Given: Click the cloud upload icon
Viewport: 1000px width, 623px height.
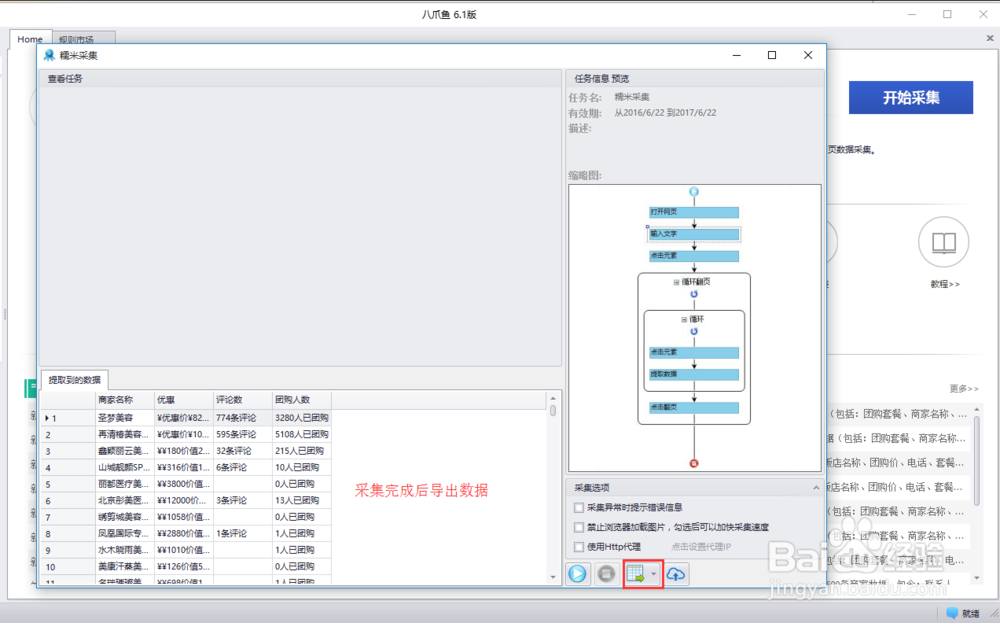Looking at the screenshot, I should (x=676, y=574).
